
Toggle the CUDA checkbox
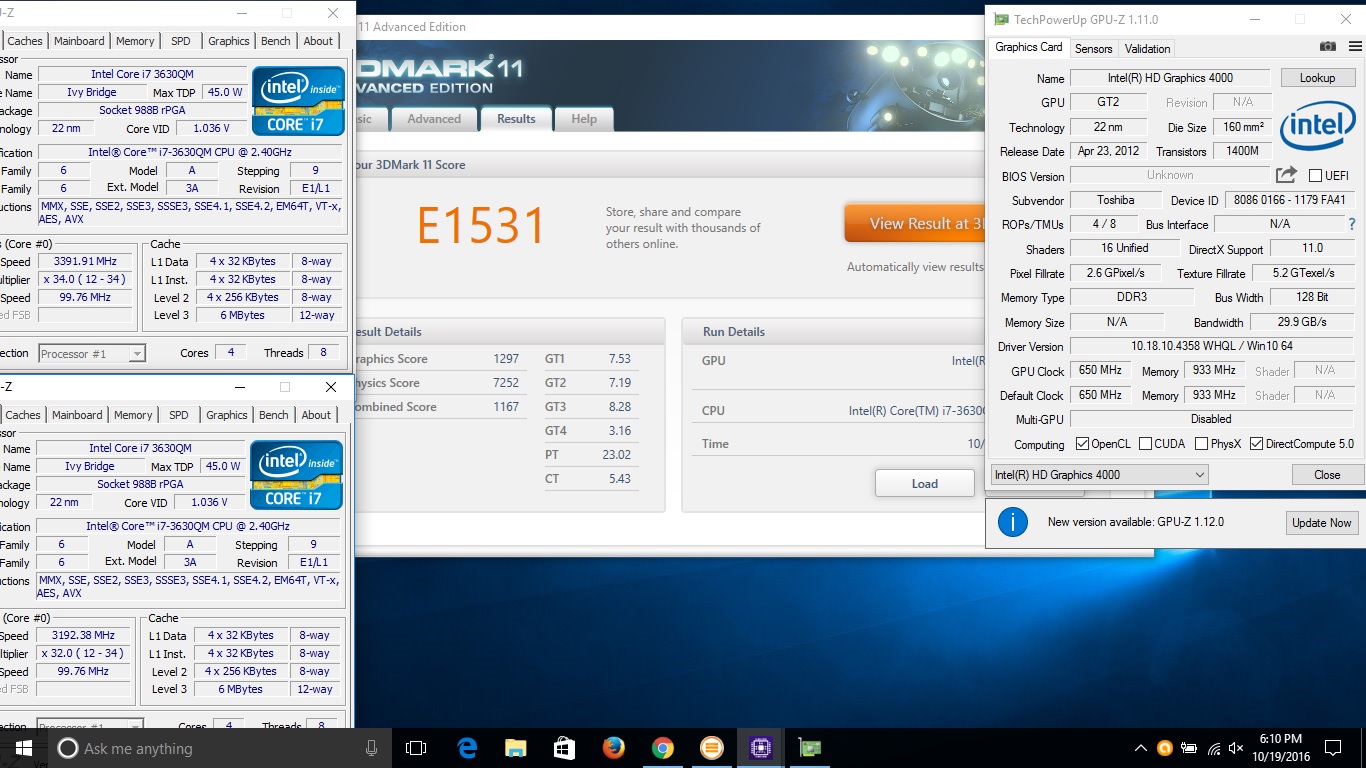click(1146, 444)
